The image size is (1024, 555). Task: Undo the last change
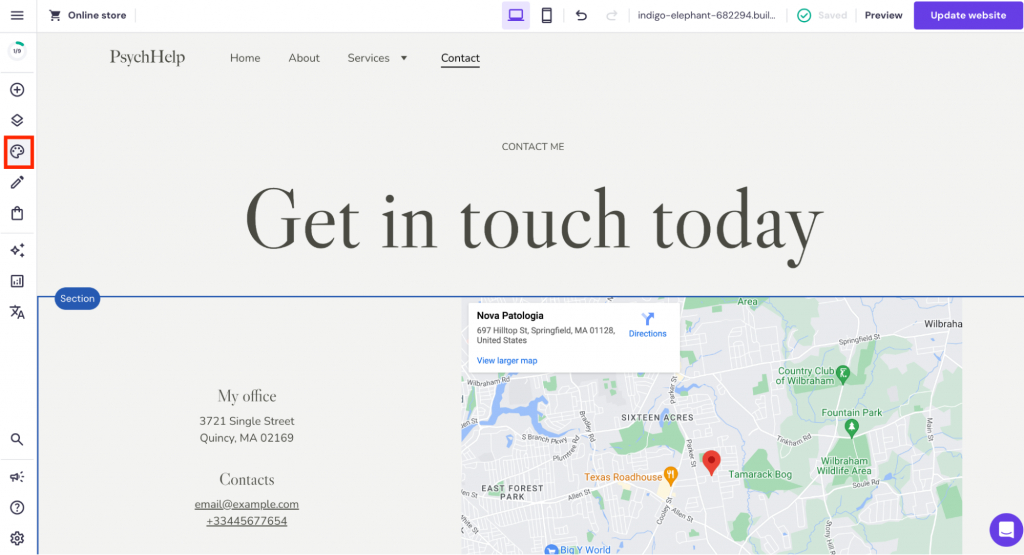581,15
